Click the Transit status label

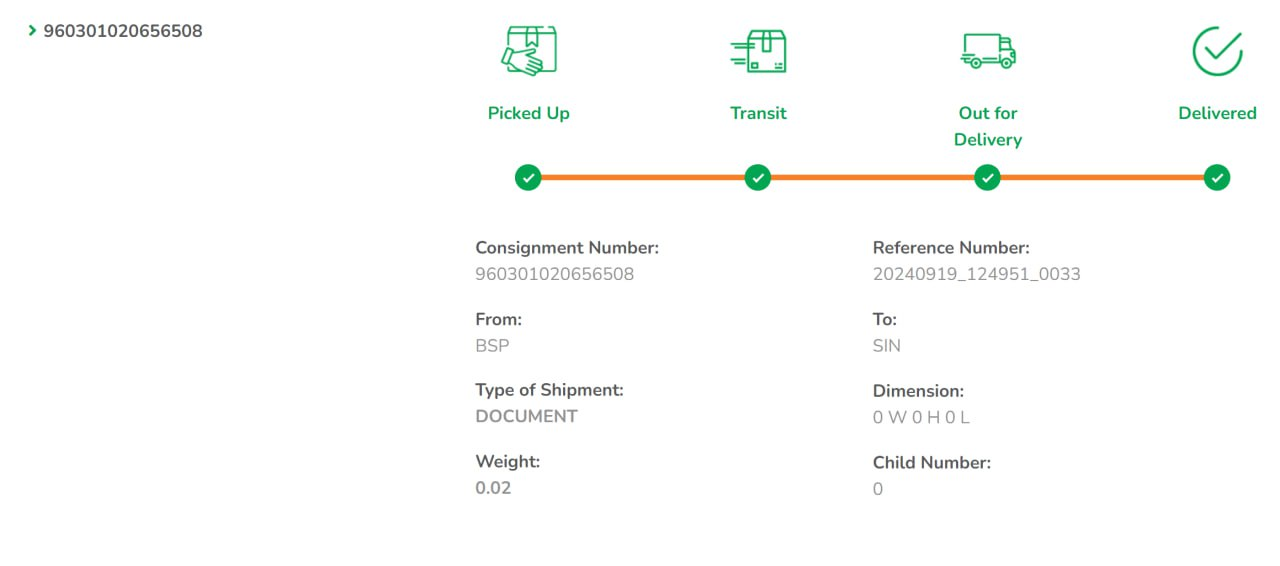click(x=758, y=113)
